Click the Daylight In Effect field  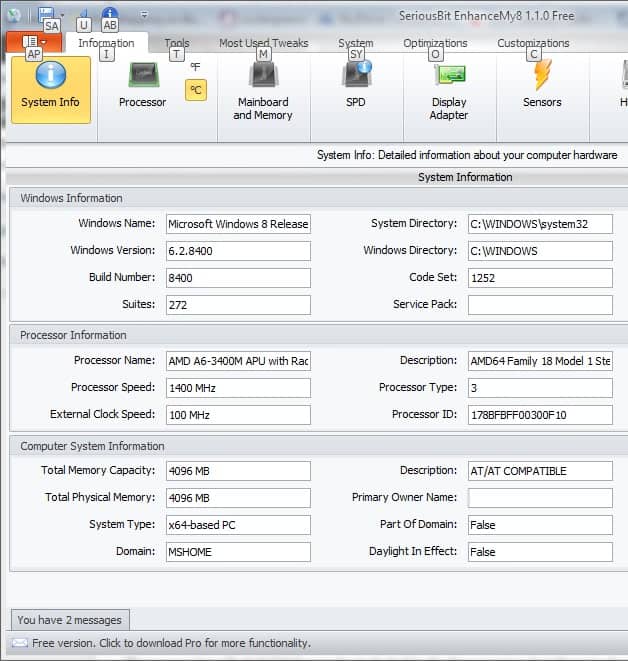pos(540,552)
